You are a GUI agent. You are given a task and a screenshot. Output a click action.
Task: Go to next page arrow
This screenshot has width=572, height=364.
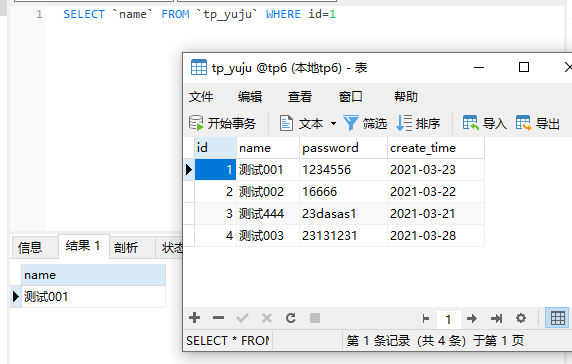coord(472,318)
